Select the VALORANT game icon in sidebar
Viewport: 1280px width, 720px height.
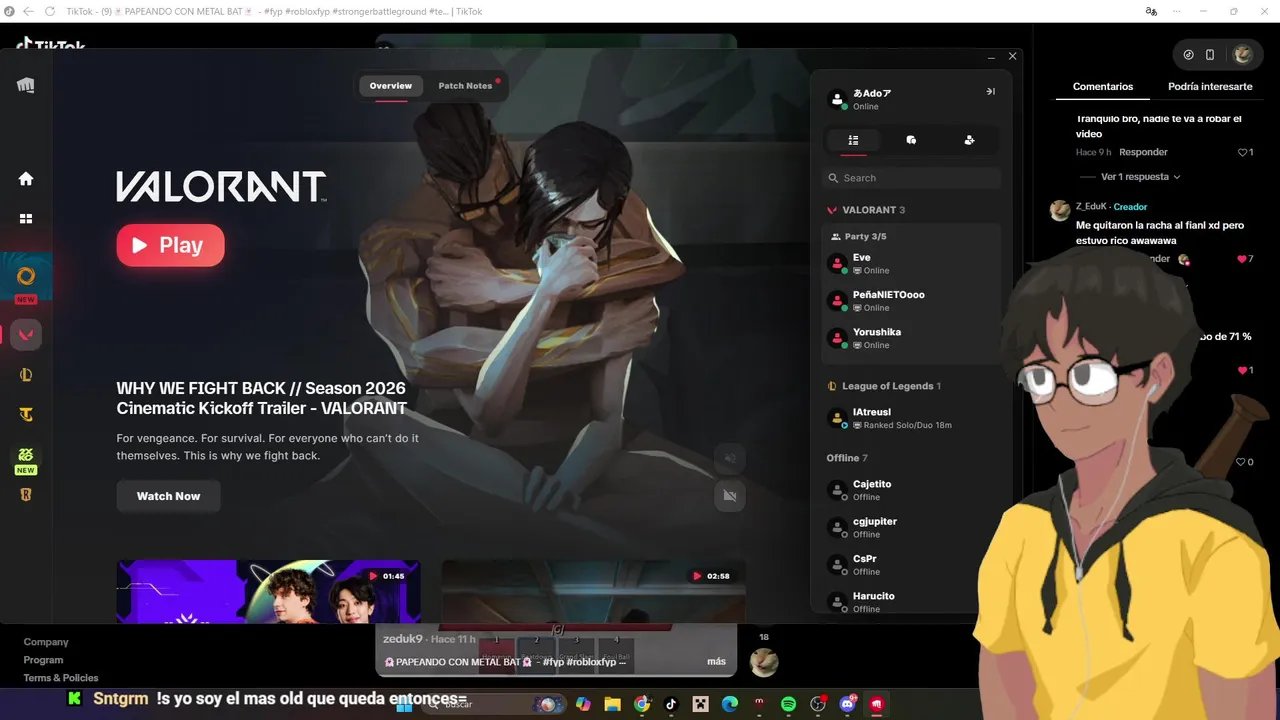click(x=26, y=335)
